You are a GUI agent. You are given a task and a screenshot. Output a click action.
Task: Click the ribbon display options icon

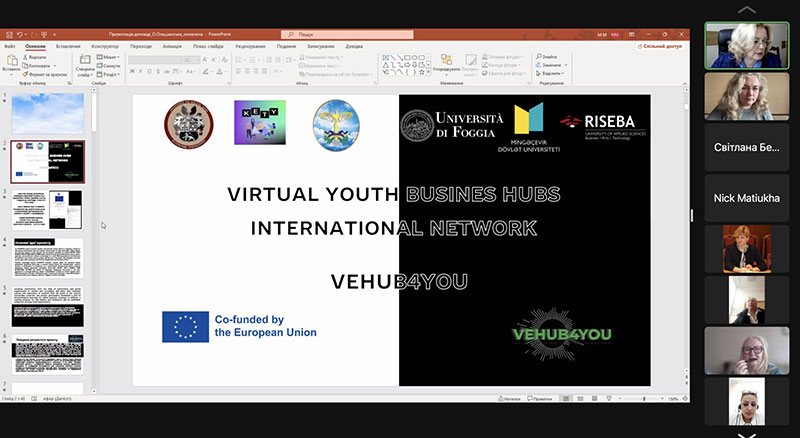(x=632, y=35)
